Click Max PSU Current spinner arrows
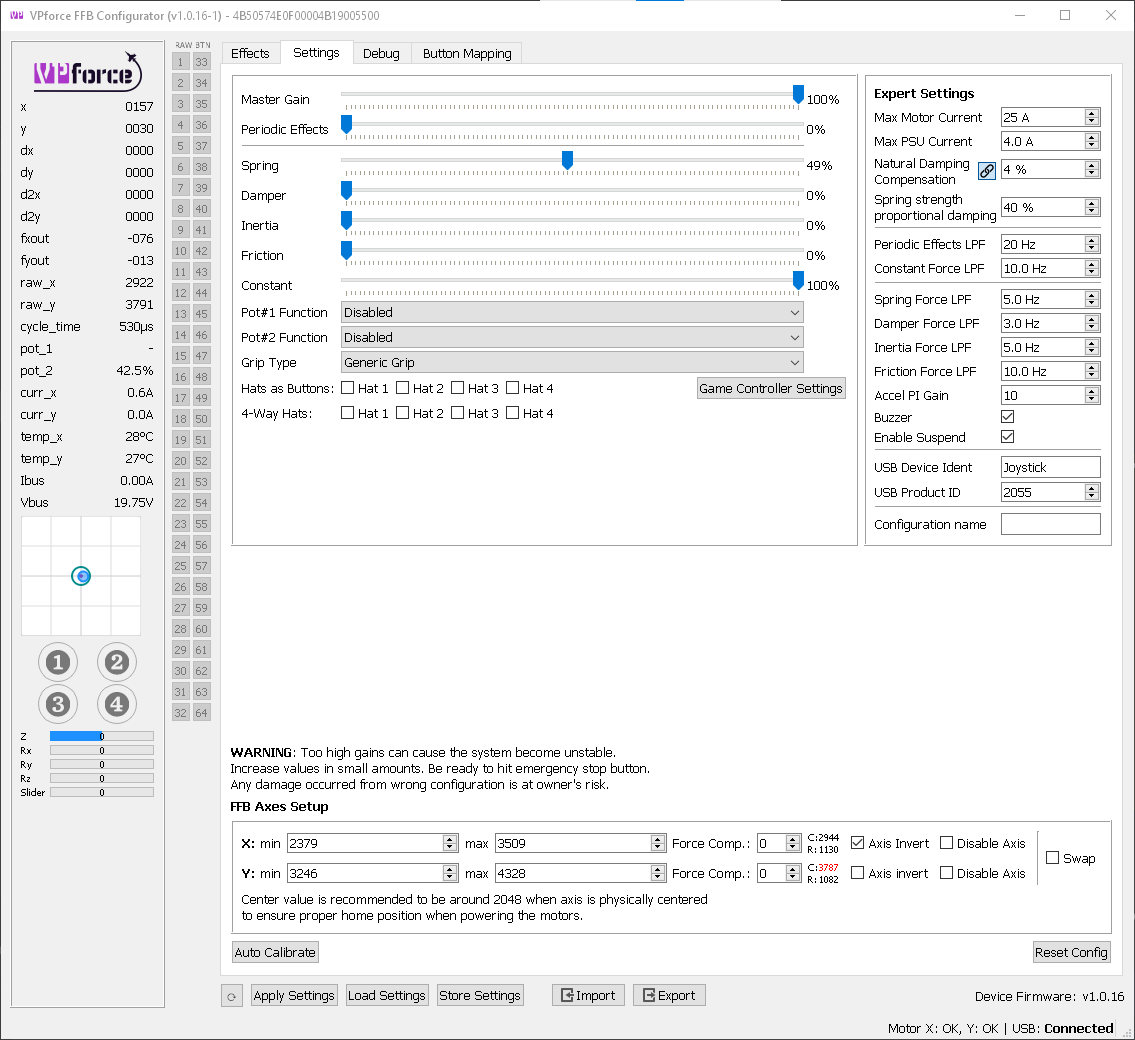 1092,141
